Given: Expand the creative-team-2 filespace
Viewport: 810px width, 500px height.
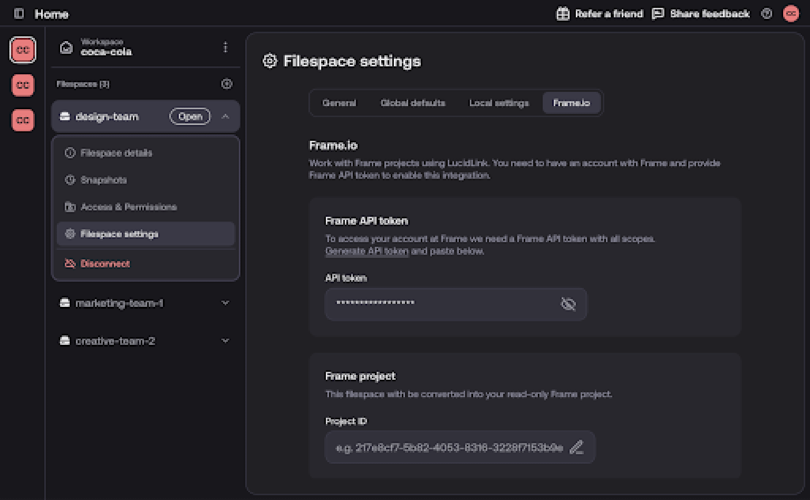Looking at the screenshot, I should (x=225, y=340).
